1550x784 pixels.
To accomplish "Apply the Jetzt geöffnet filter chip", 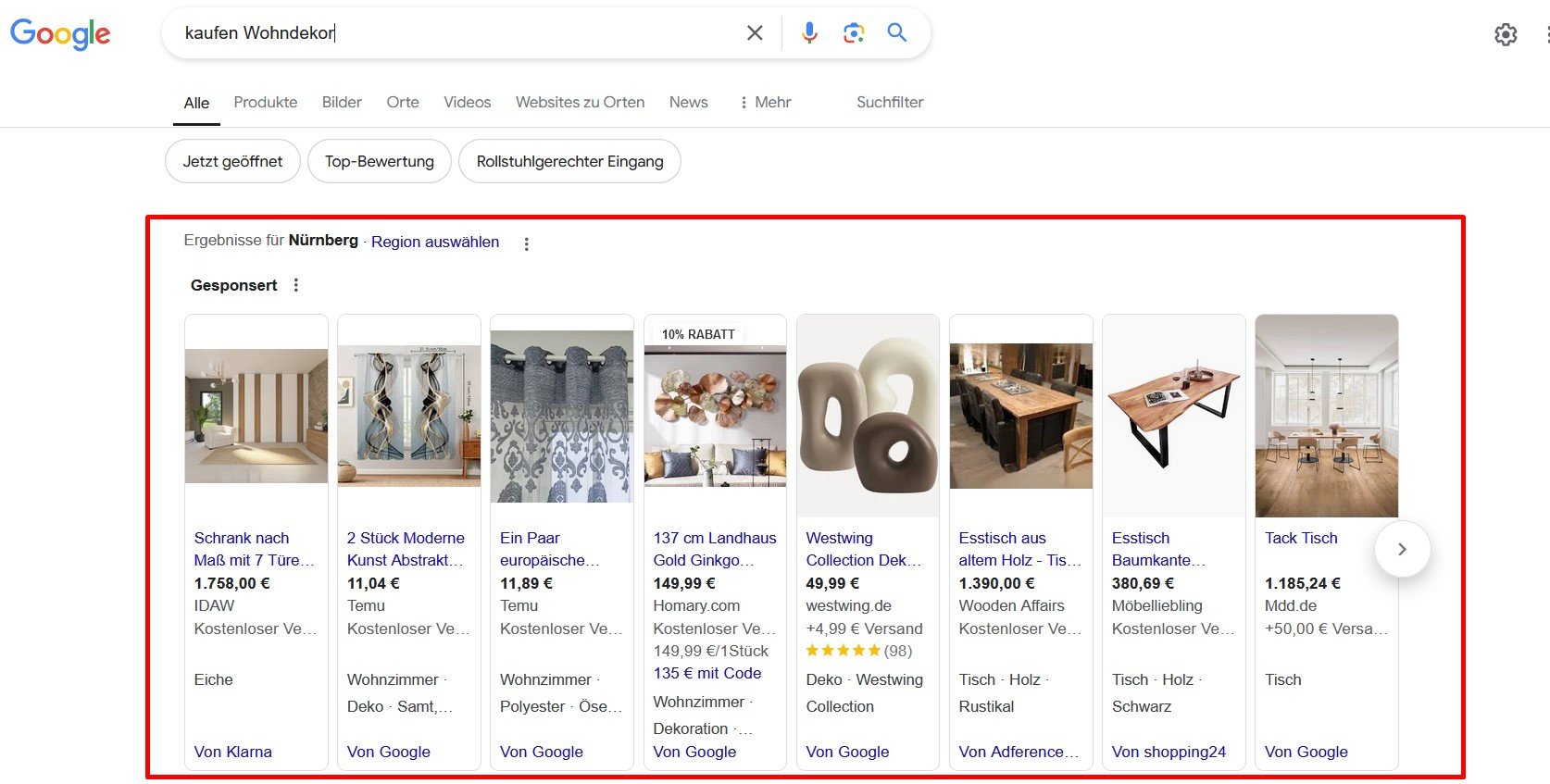I will tap(232, 161).
